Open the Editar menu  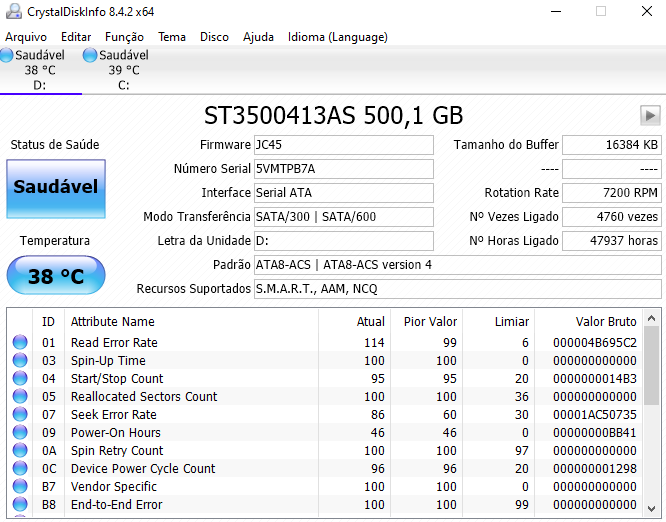76,37
